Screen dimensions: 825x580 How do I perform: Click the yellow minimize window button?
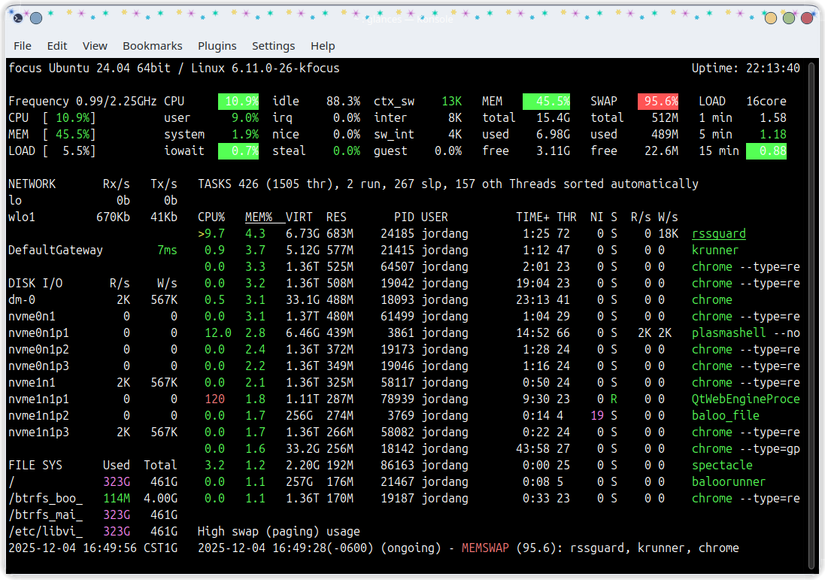(769, 17)
